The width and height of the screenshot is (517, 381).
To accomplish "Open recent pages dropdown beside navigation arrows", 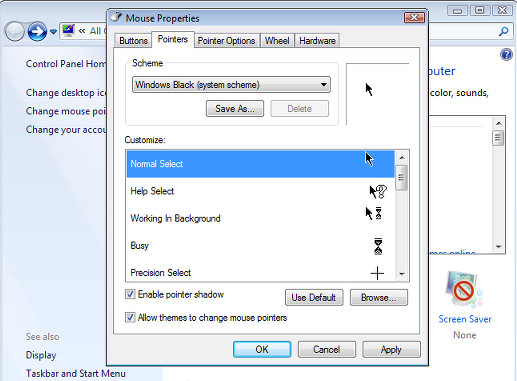I will click(53, 32).
